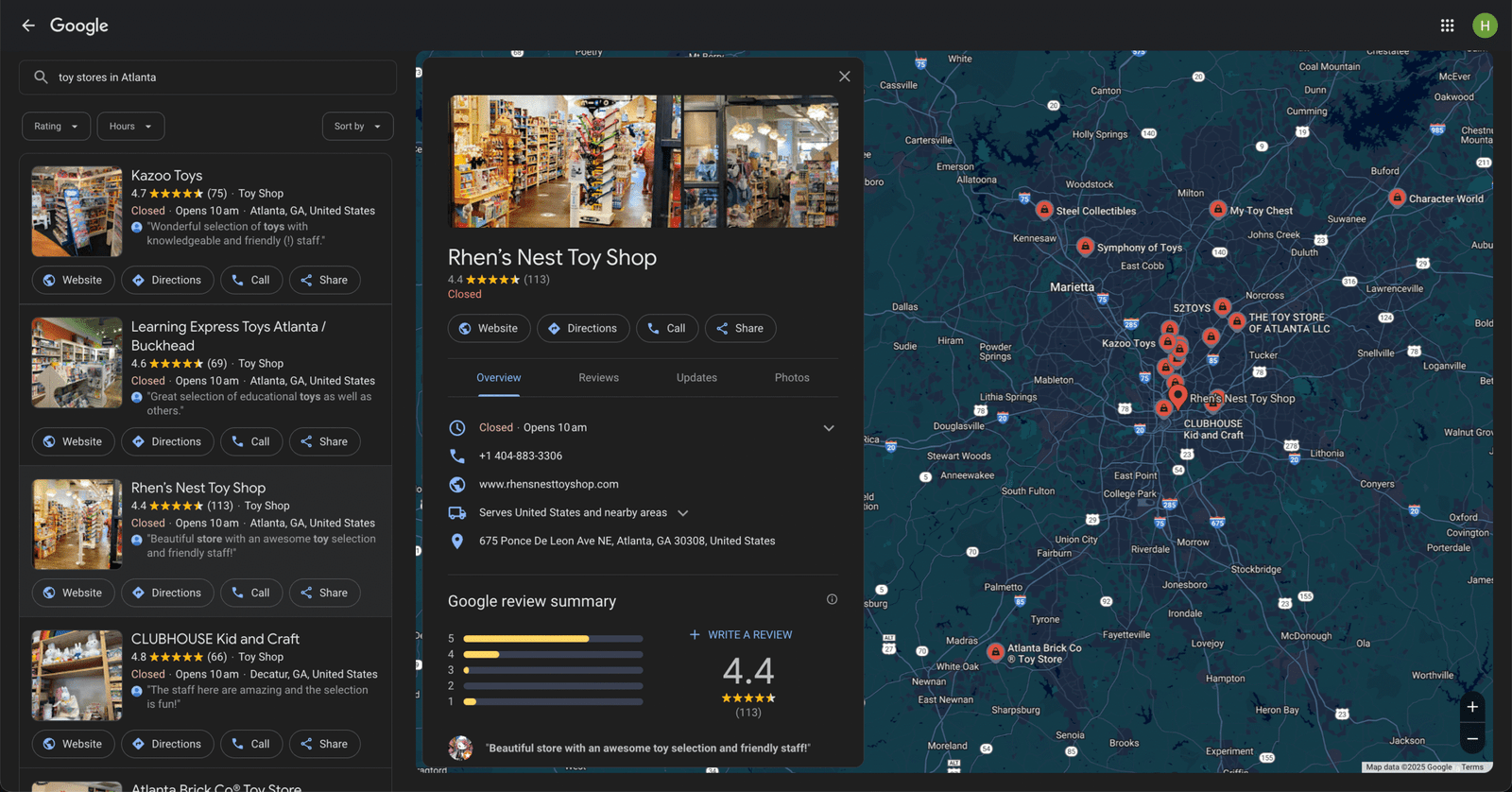Image resolution: width=1512 pixels, height=792 pixels.
Task: Edit the 'toy stores in Atlanta' search field
Action: [x=208, y=77]
